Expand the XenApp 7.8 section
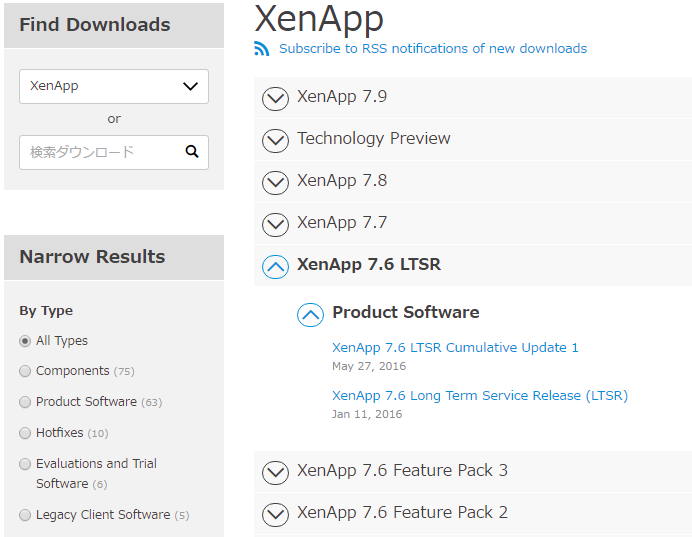The width and height of the screenshot is (692, 537). [275, 182]
